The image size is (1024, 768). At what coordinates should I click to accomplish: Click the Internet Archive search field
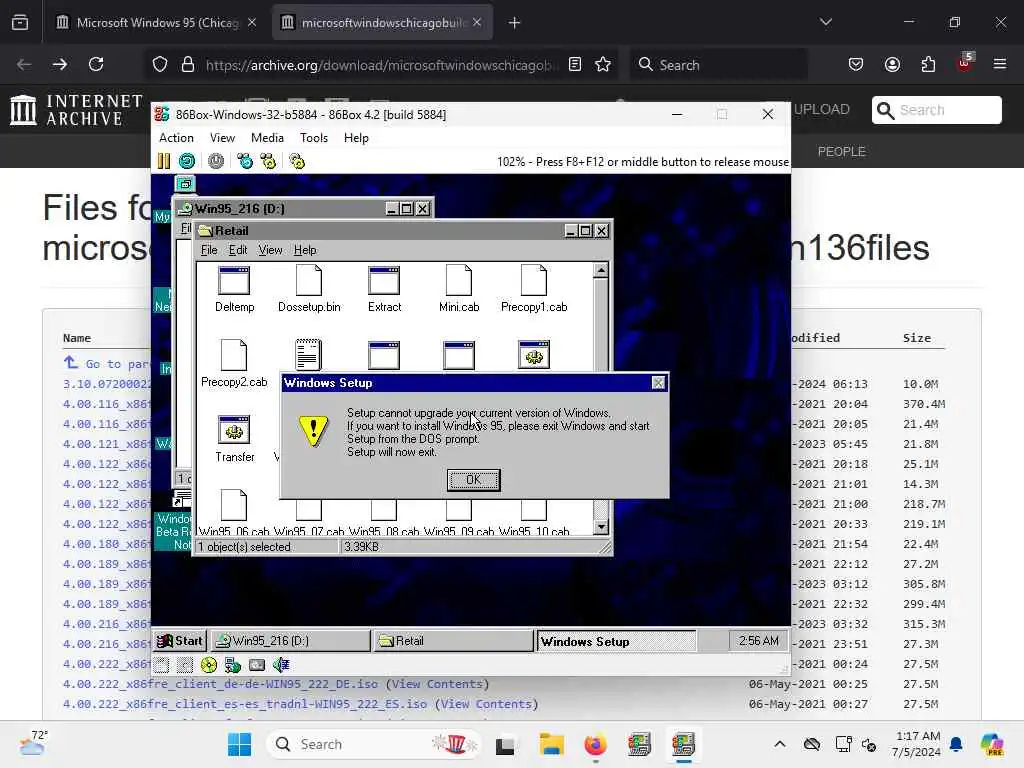(936, 110)
